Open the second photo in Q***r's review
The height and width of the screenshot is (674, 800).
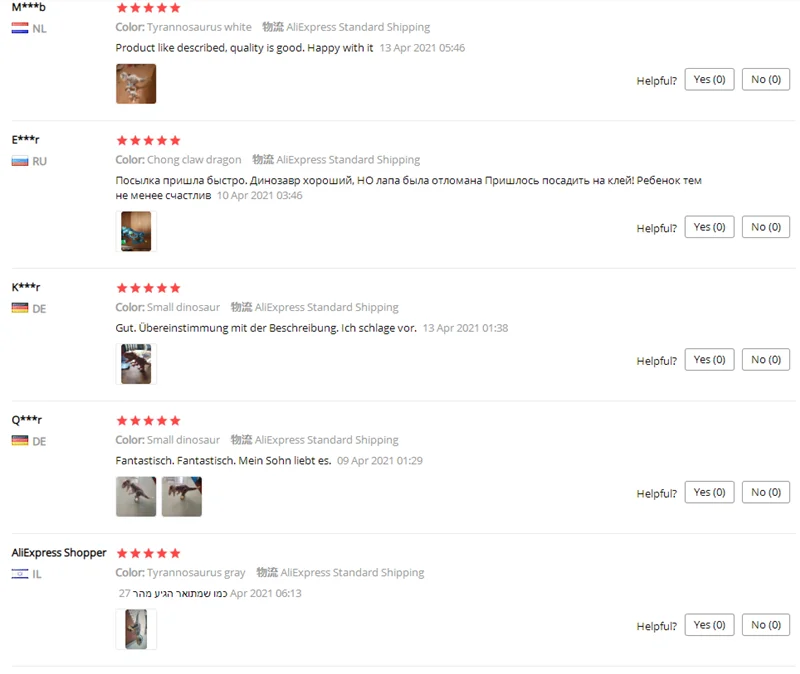coord(182,496)
